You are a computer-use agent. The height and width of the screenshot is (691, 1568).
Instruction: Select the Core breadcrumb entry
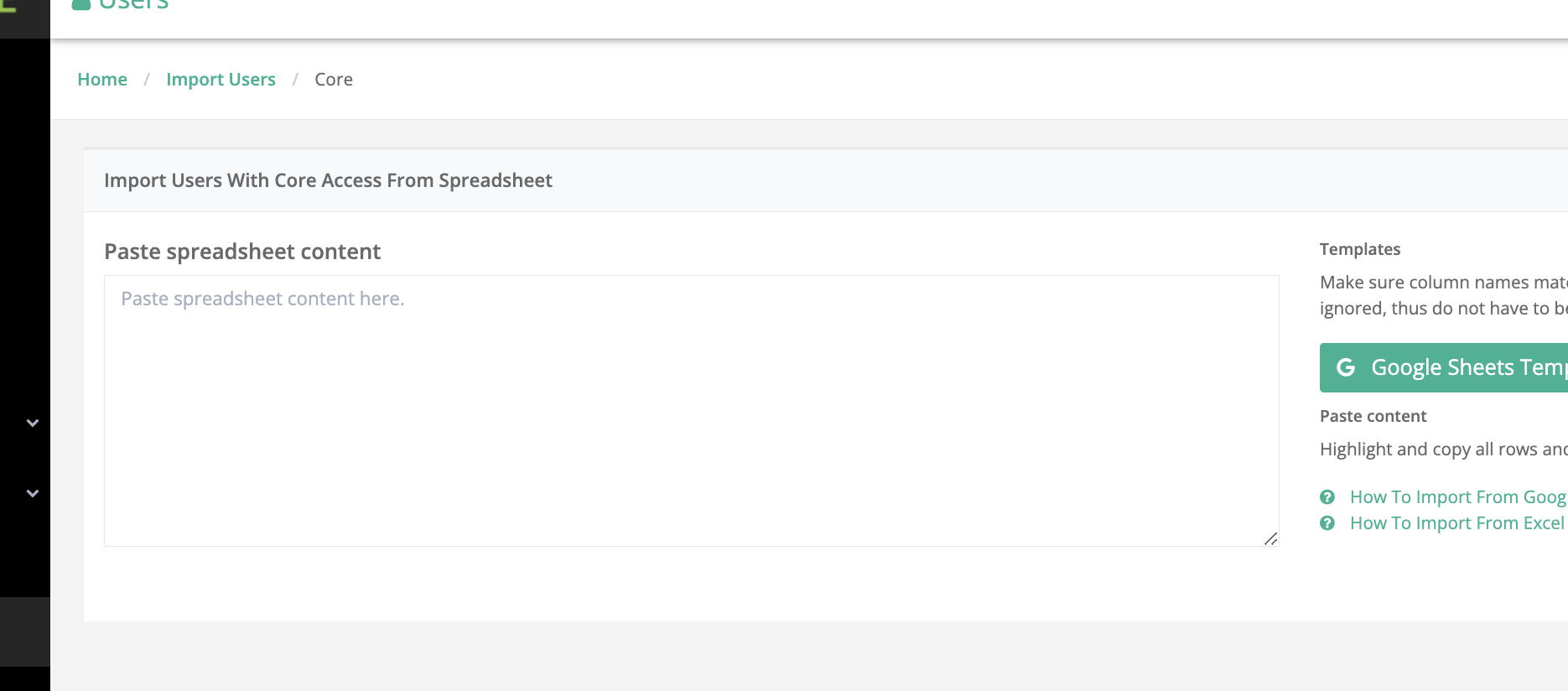(333, 79)
